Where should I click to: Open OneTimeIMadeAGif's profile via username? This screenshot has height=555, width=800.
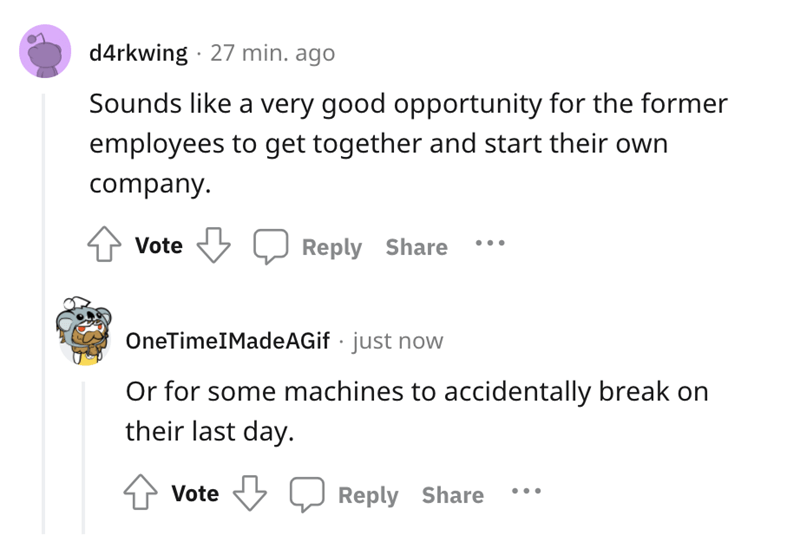[x=228, y=341]
